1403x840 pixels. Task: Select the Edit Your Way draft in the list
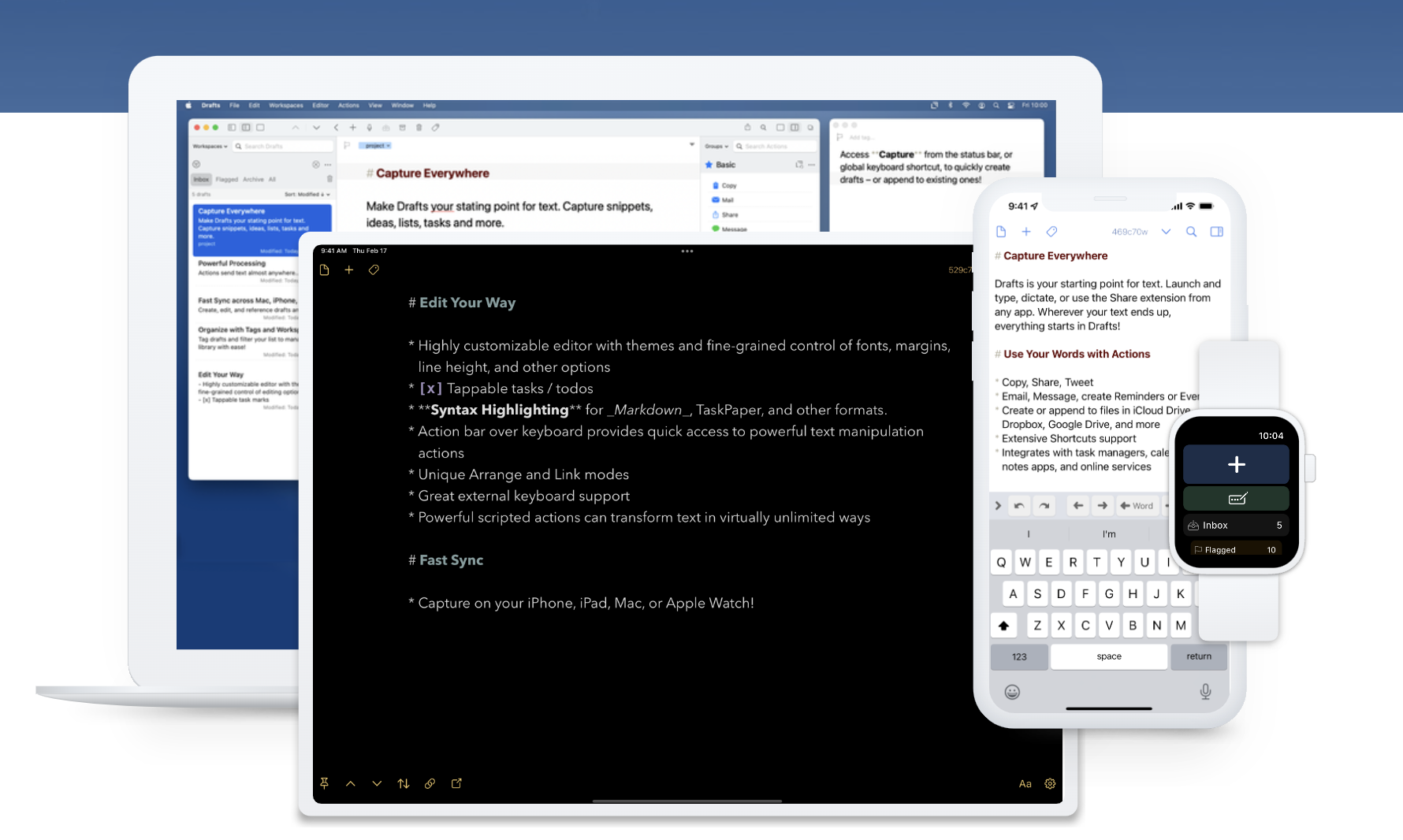[246, 391]
